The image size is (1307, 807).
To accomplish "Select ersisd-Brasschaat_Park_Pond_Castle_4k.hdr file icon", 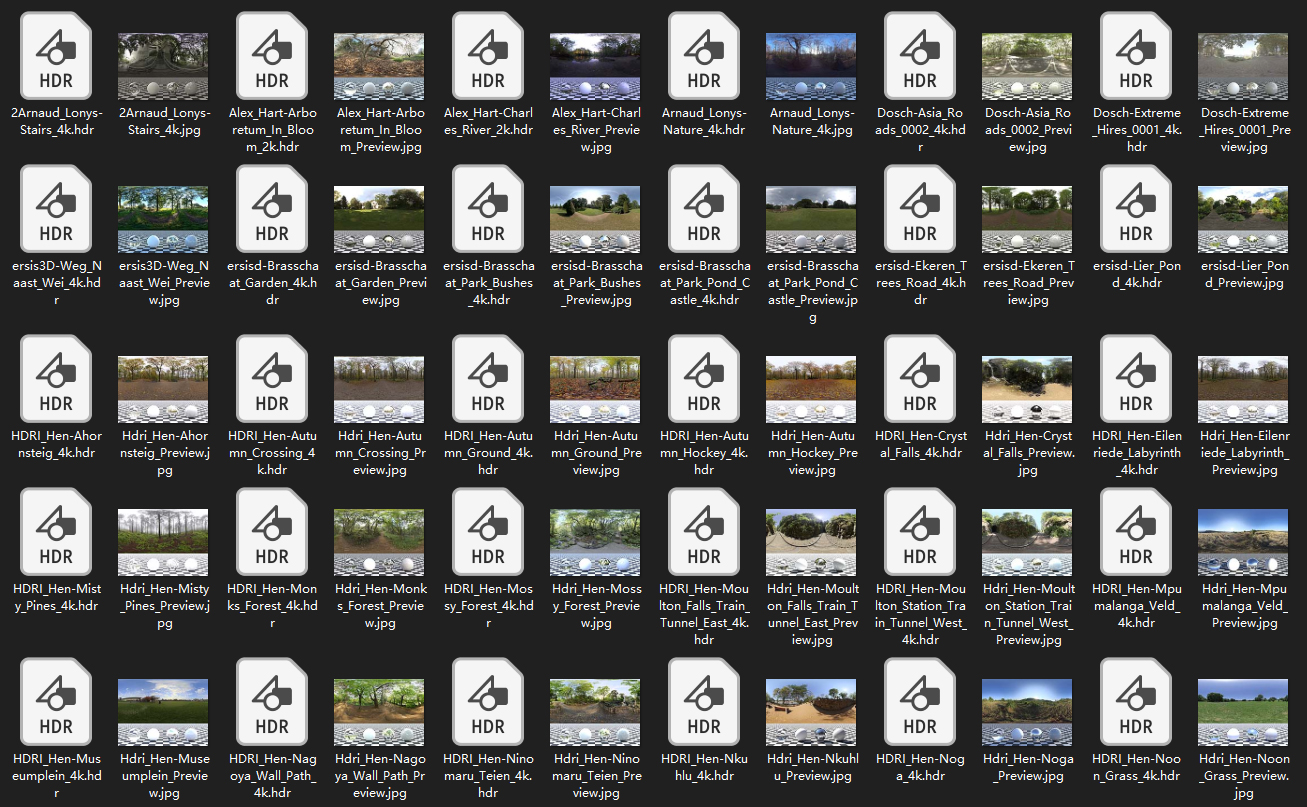I will [704, 210].
